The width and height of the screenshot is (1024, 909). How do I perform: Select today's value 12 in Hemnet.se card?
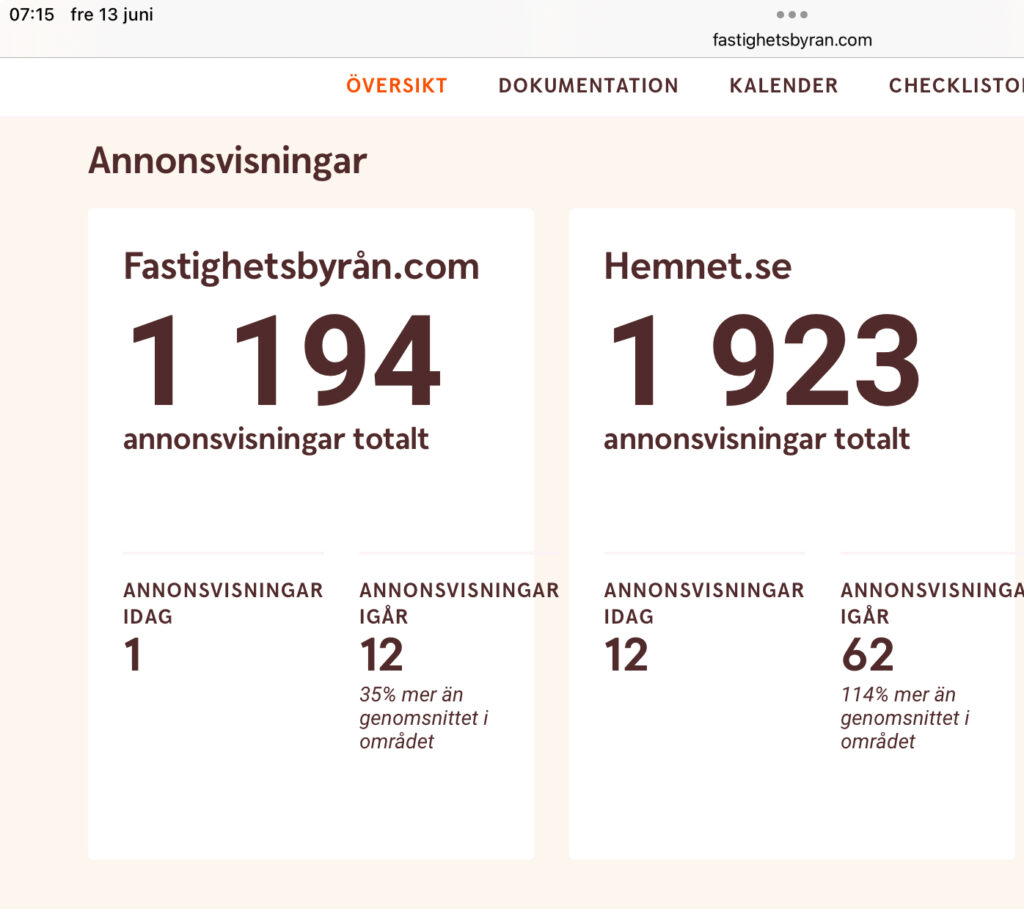coord(626,655)
